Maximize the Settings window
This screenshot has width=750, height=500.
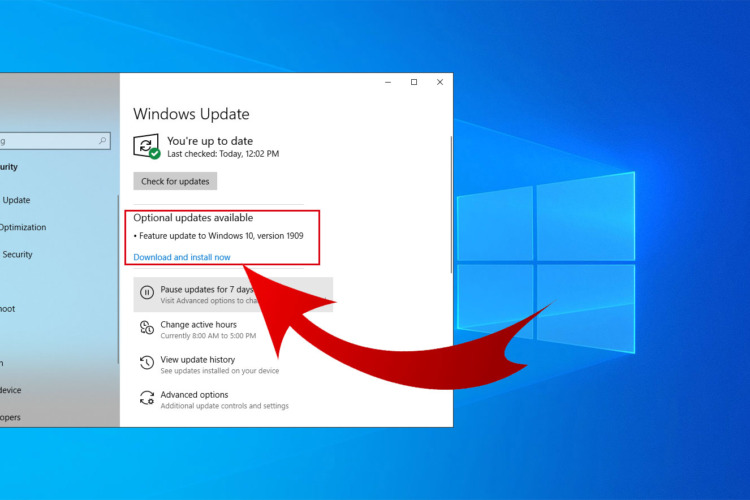(x=414, y=83)
